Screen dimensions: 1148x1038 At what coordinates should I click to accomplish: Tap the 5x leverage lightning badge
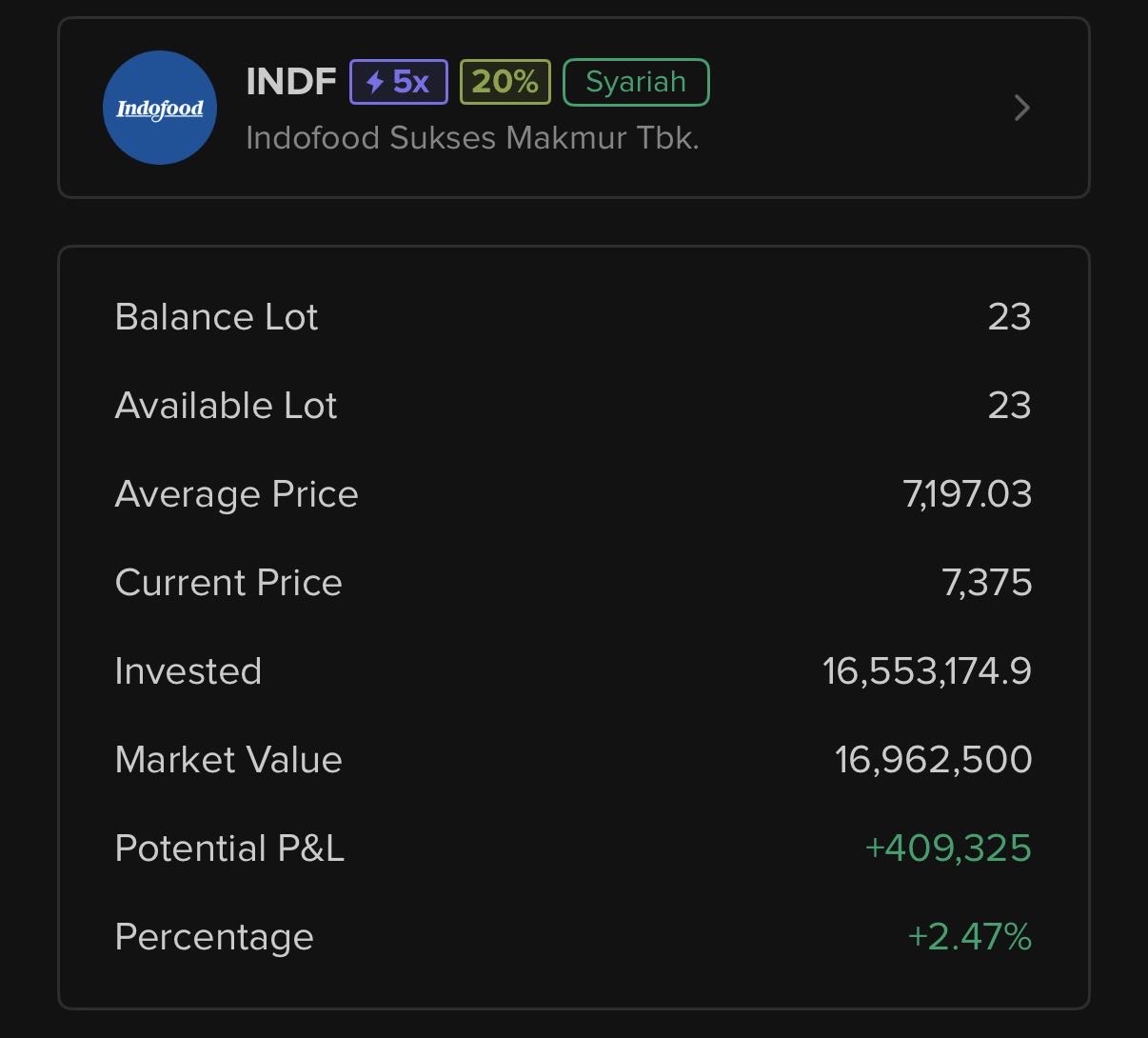pyautogui.click(x=398, y=82)
